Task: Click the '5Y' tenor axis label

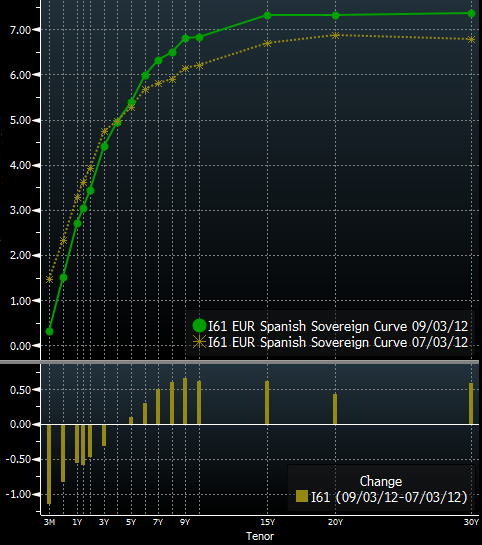Action: (x=131, y=522)
